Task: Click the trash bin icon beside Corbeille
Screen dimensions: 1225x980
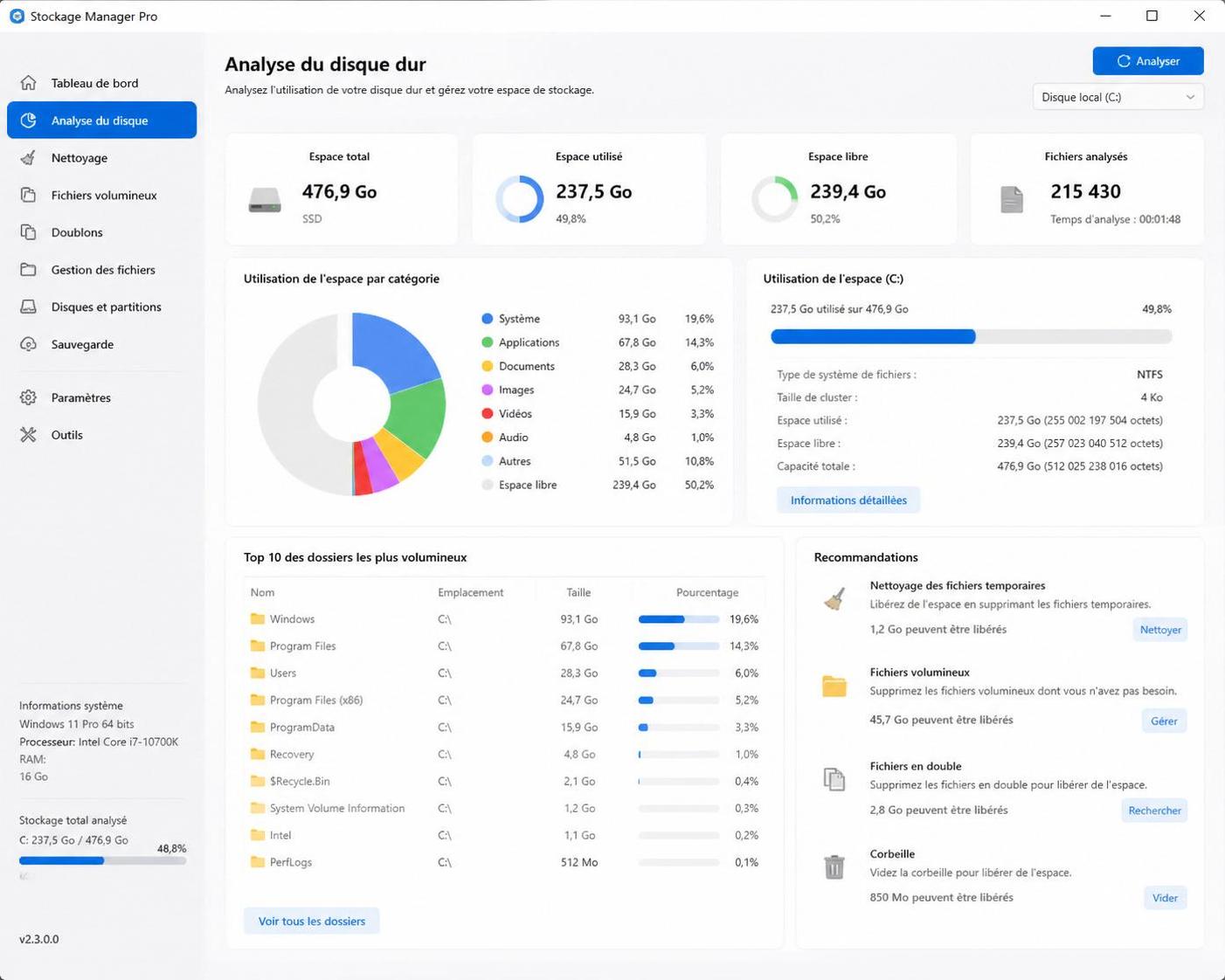Action: click(x=834, y=866)
